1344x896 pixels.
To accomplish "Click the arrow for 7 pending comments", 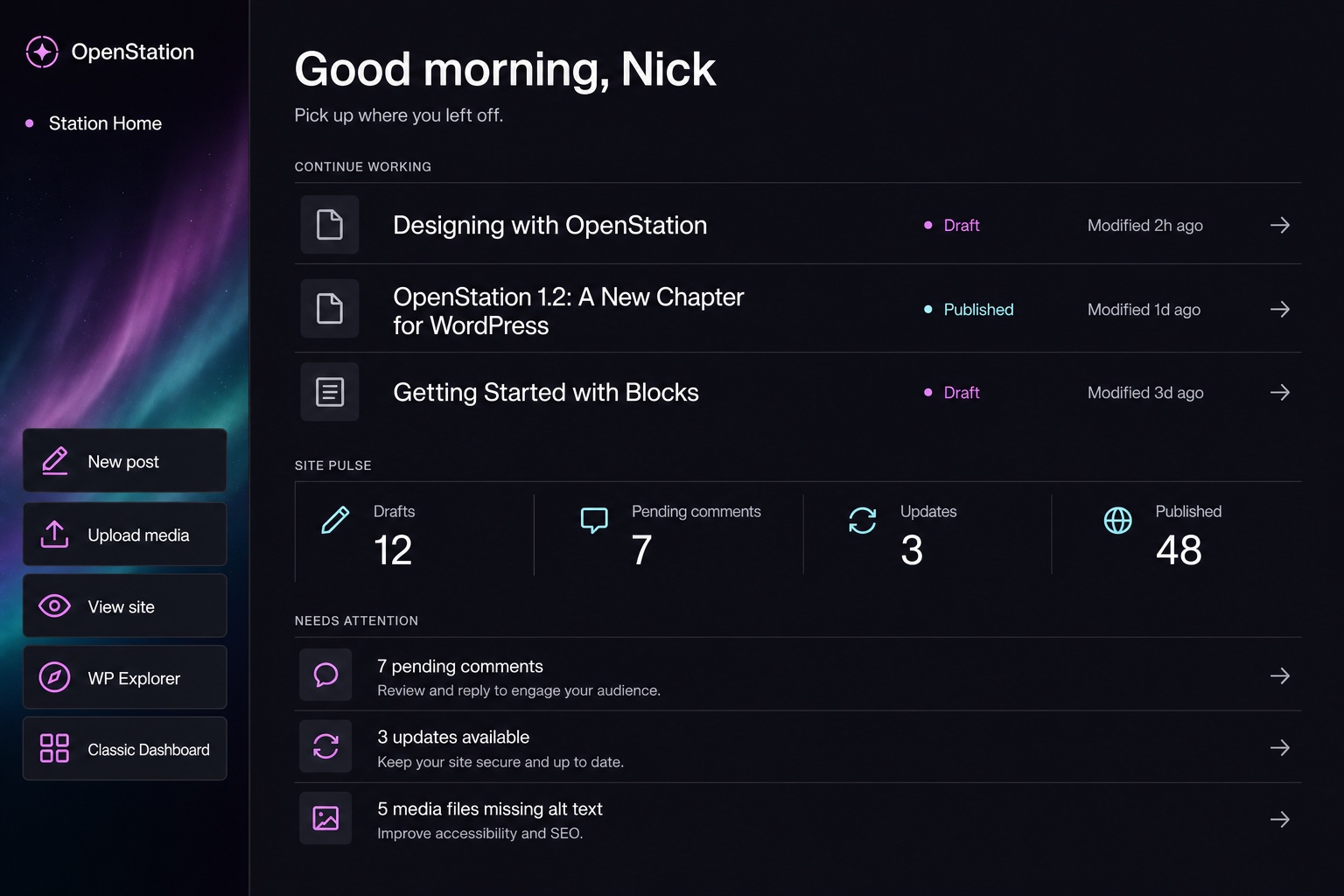I will point(1280,675).
